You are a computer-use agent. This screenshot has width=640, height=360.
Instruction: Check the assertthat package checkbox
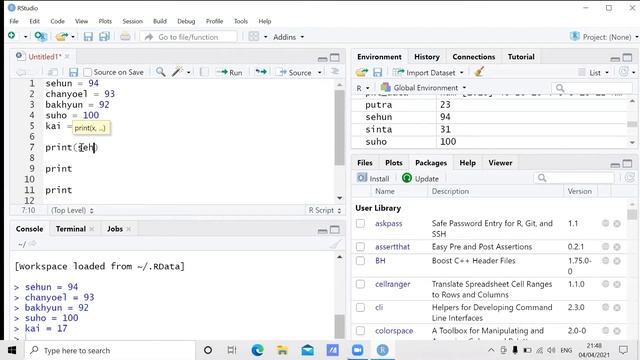(360, 247)
